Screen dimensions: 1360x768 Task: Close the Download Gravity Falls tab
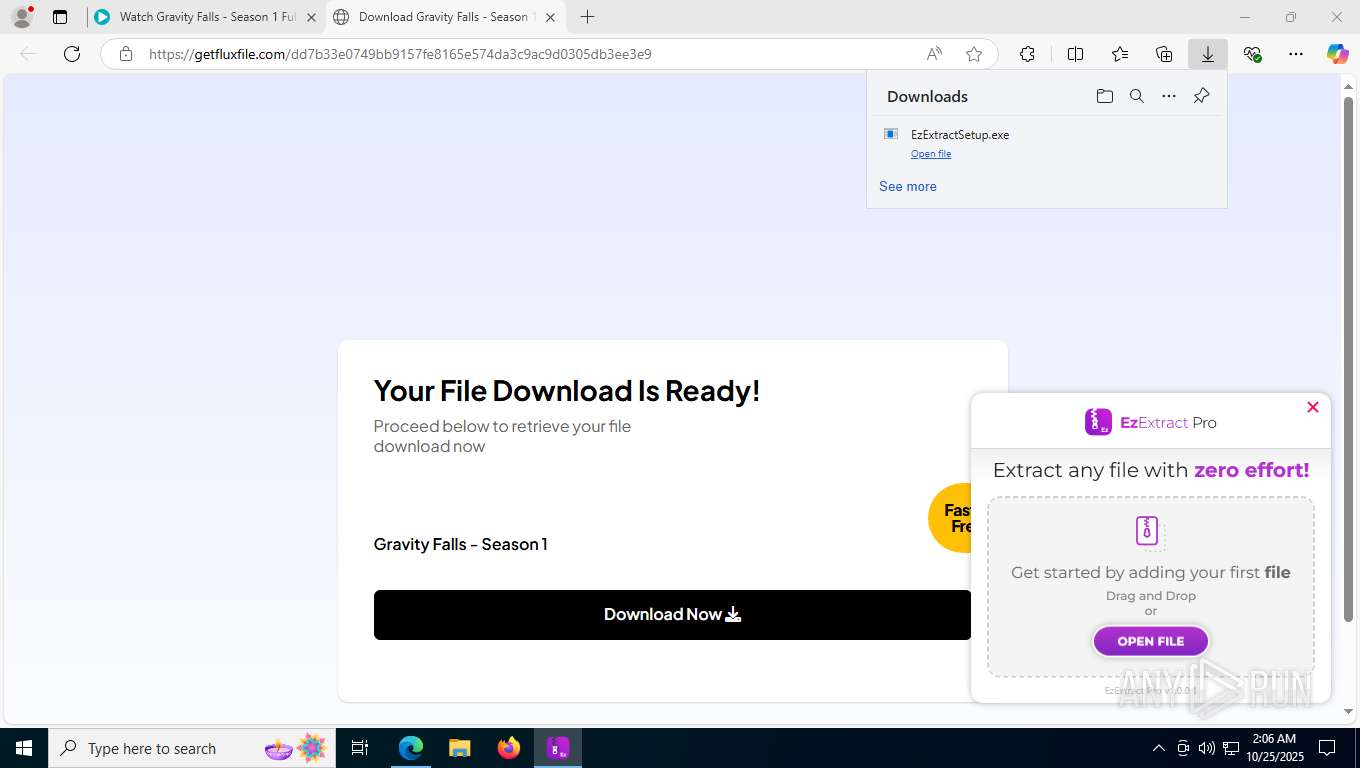point(550,17)
